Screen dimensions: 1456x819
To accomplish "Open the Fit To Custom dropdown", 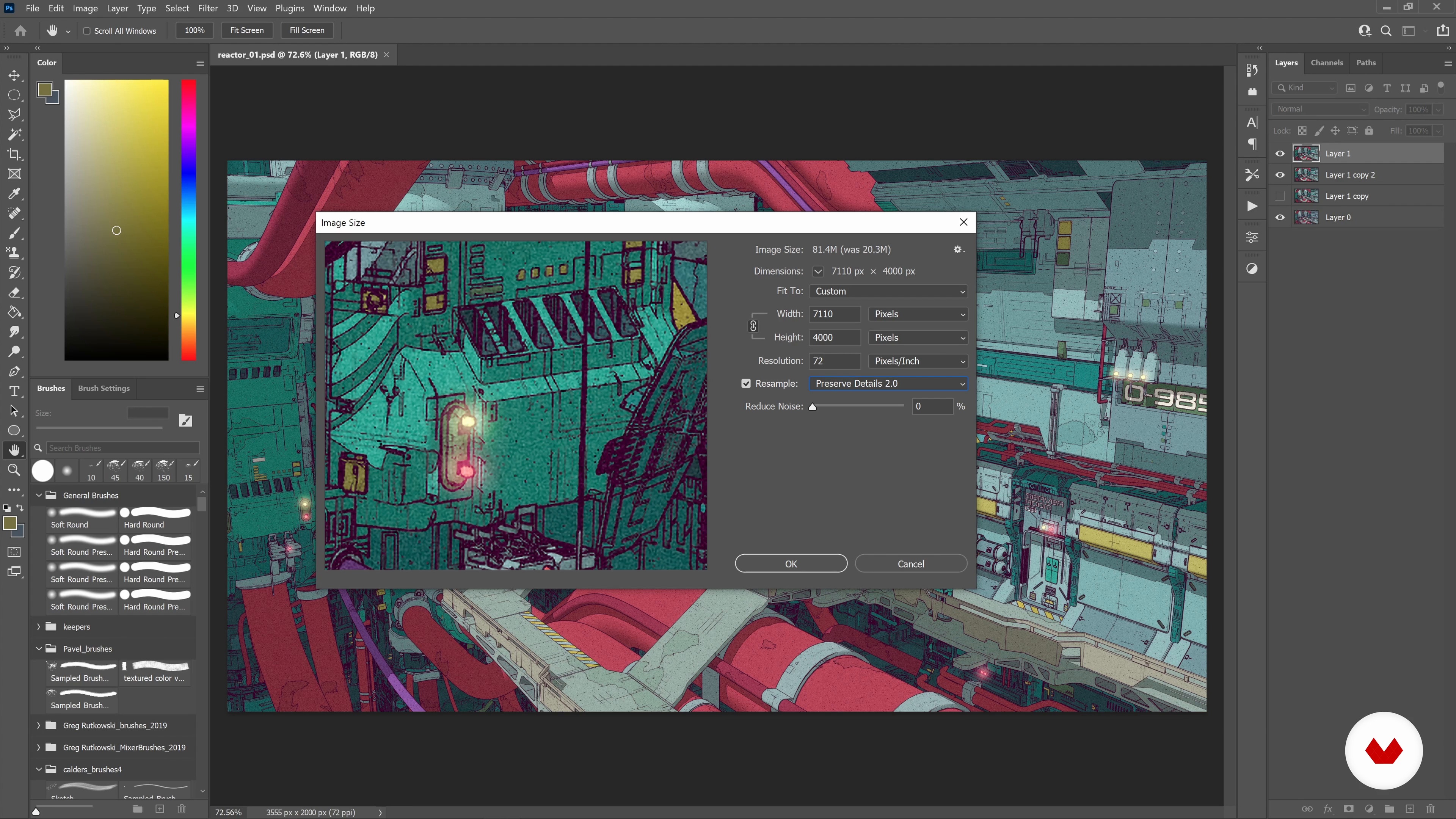I will click(x=888, y=291).
